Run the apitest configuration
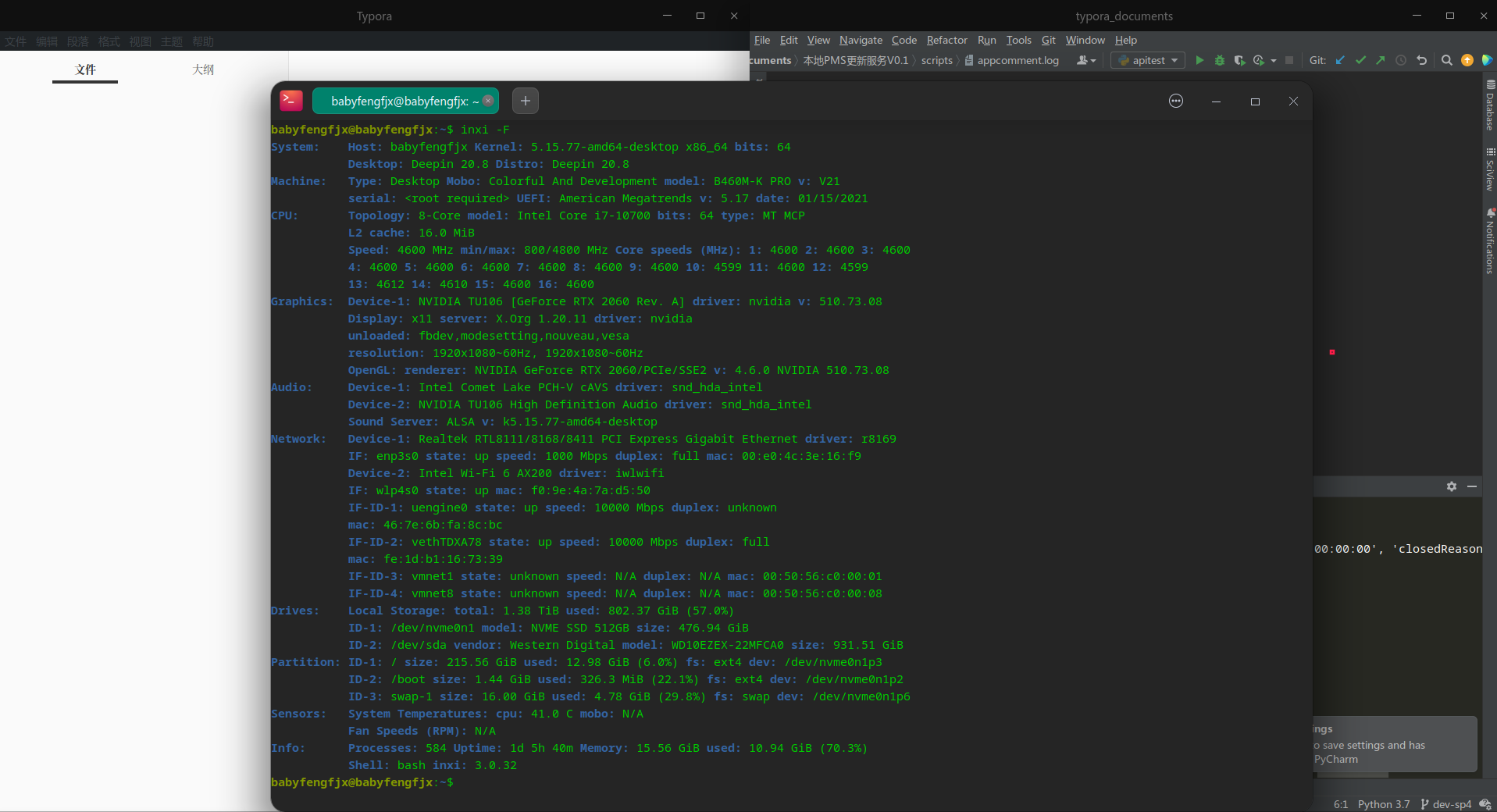 click(1199, 60)
